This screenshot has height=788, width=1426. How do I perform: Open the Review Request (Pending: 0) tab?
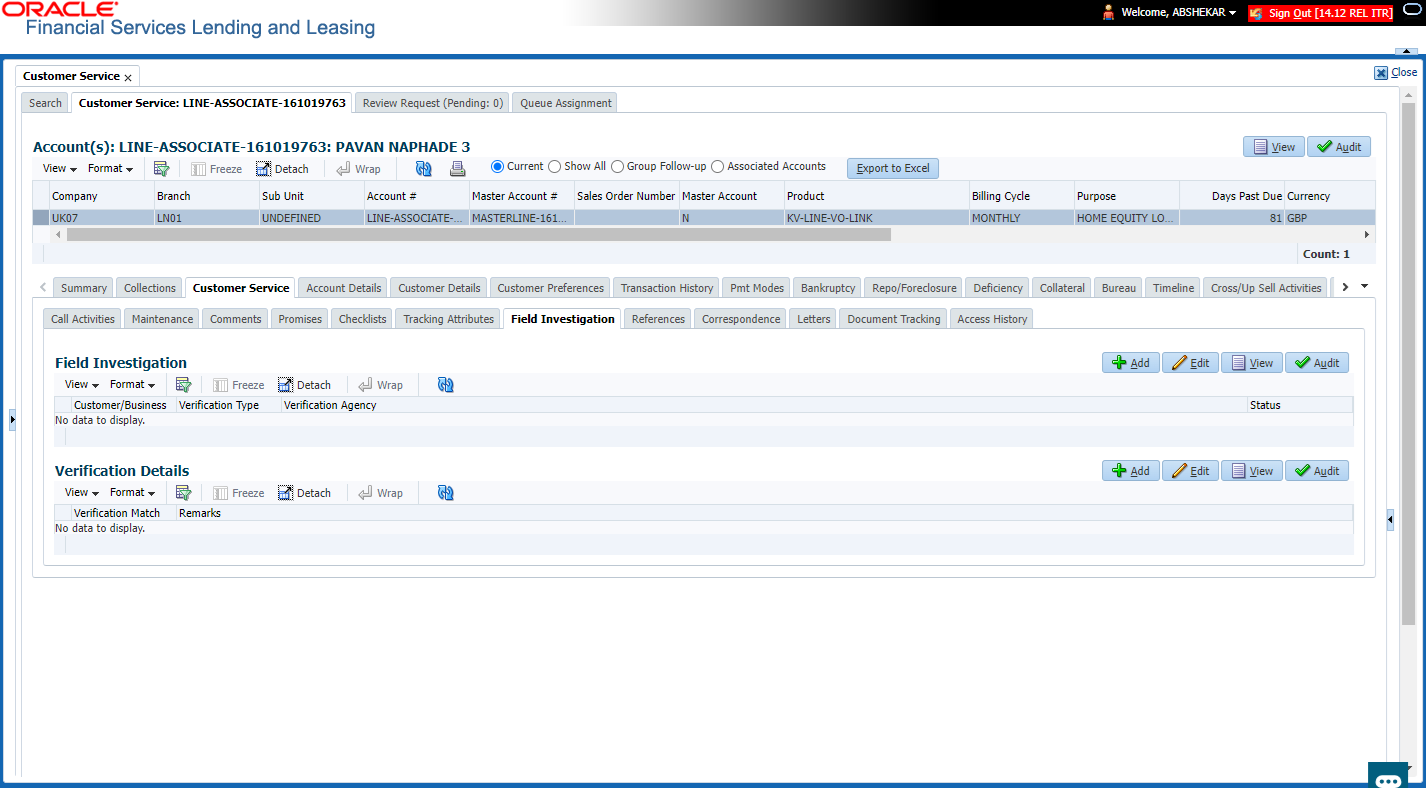(x=433, y=103)
